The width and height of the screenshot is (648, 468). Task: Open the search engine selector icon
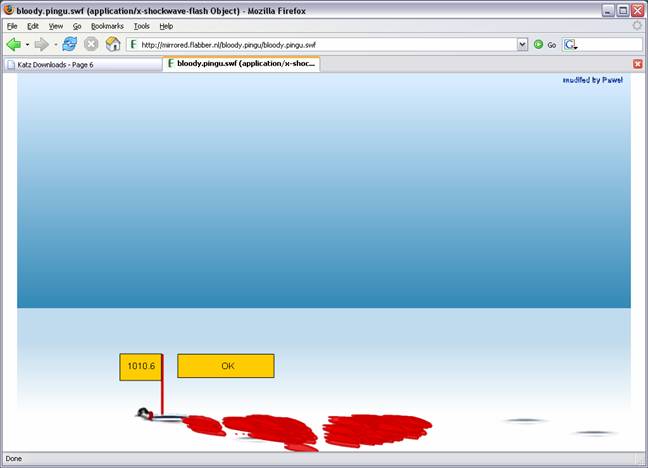(x=570, y=45)
